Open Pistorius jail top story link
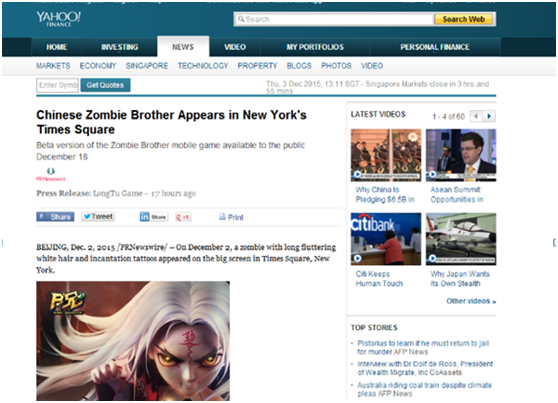Viewport: 558px width, 403px height. [423, 347]
